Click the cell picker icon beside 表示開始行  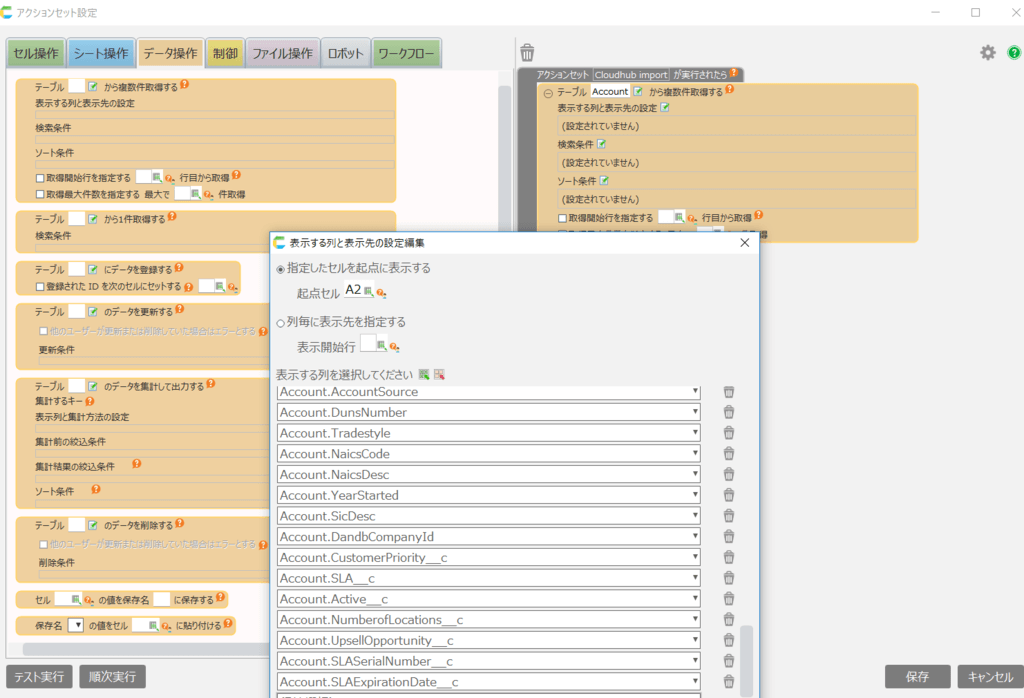[381, 345]
